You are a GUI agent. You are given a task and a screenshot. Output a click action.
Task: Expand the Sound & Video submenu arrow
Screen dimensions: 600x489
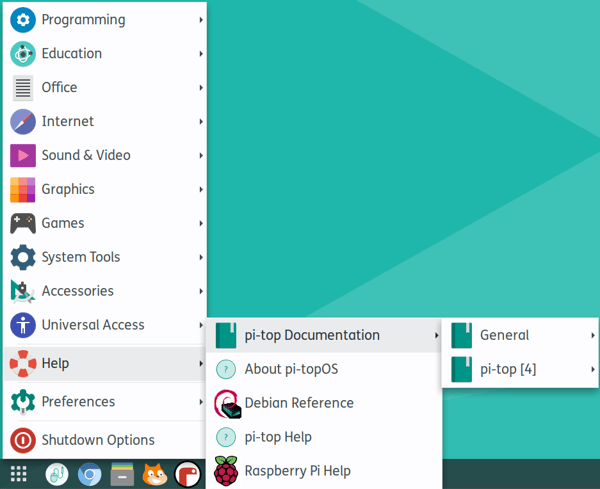(201, 155)
